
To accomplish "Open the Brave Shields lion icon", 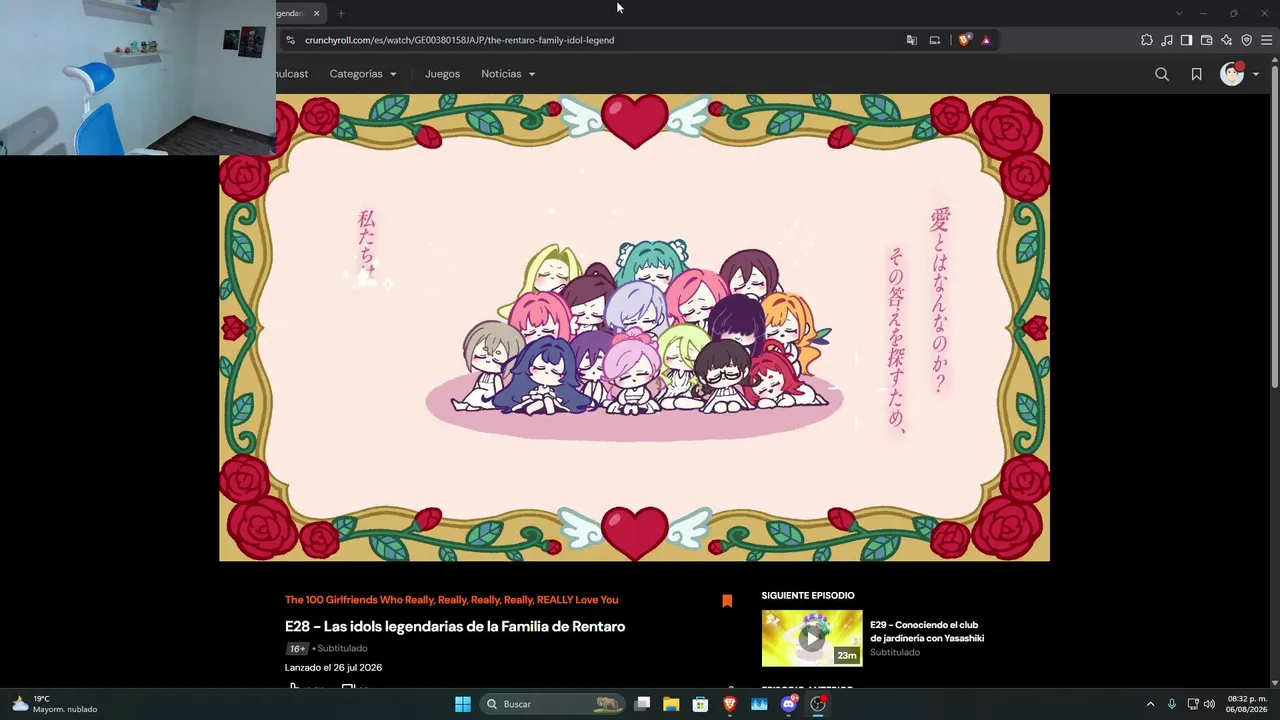I will pos(964,40).
